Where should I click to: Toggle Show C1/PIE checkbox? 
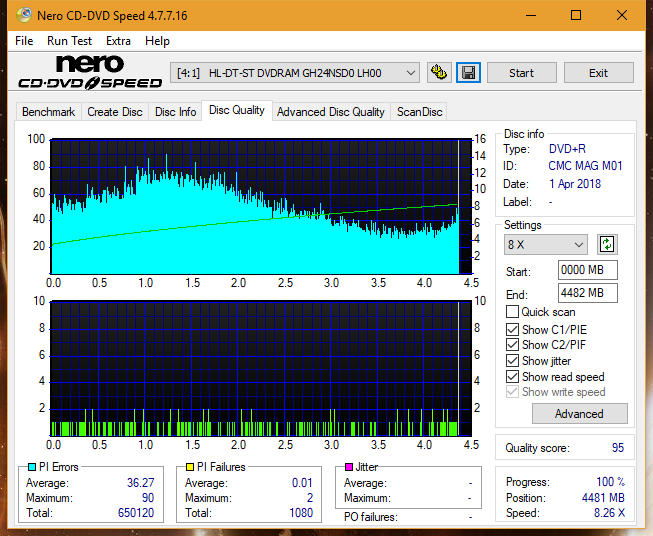pos(512,329)
